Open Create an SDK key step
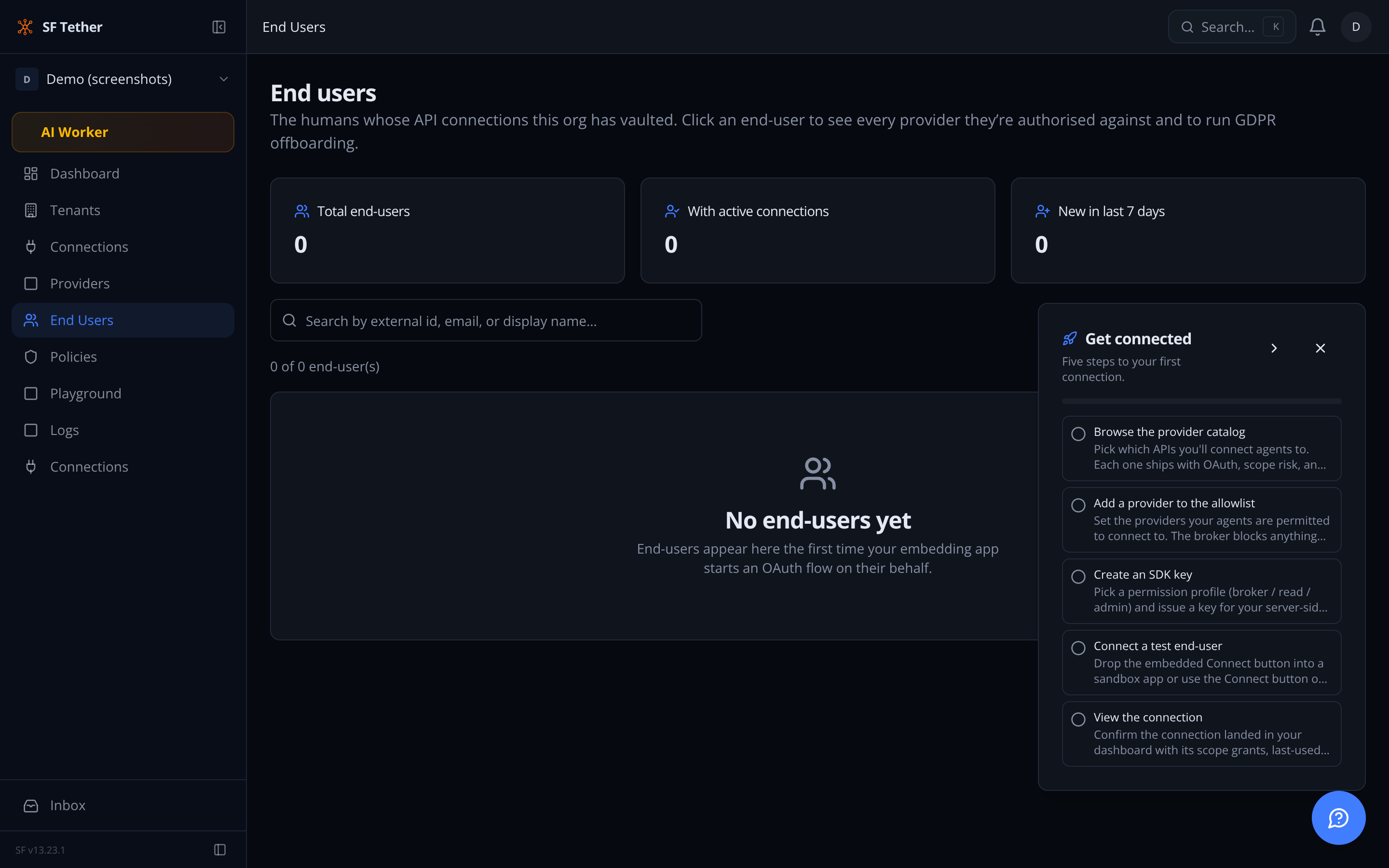This screenshot has width=1389, height=868. [x=1201, y=591]
